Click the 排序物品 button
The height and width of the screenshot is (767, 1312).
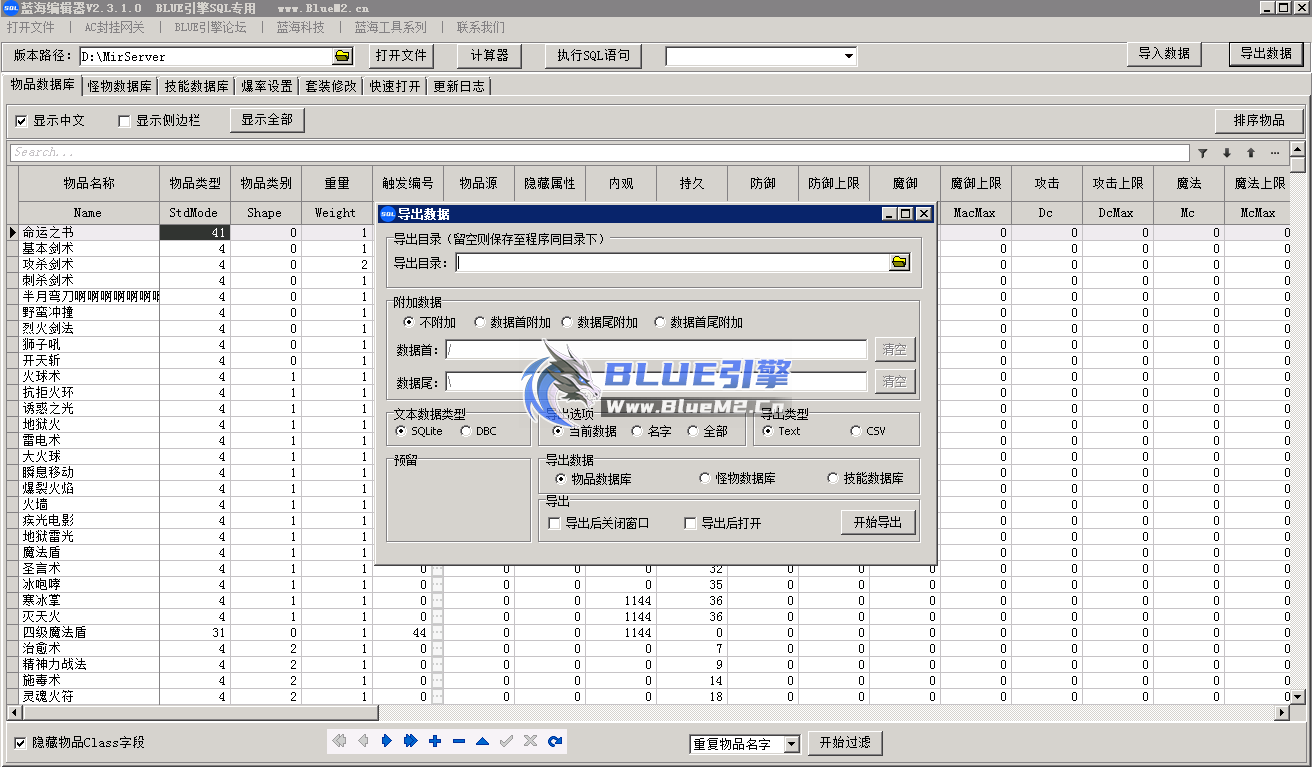[x=1259, y=121]
